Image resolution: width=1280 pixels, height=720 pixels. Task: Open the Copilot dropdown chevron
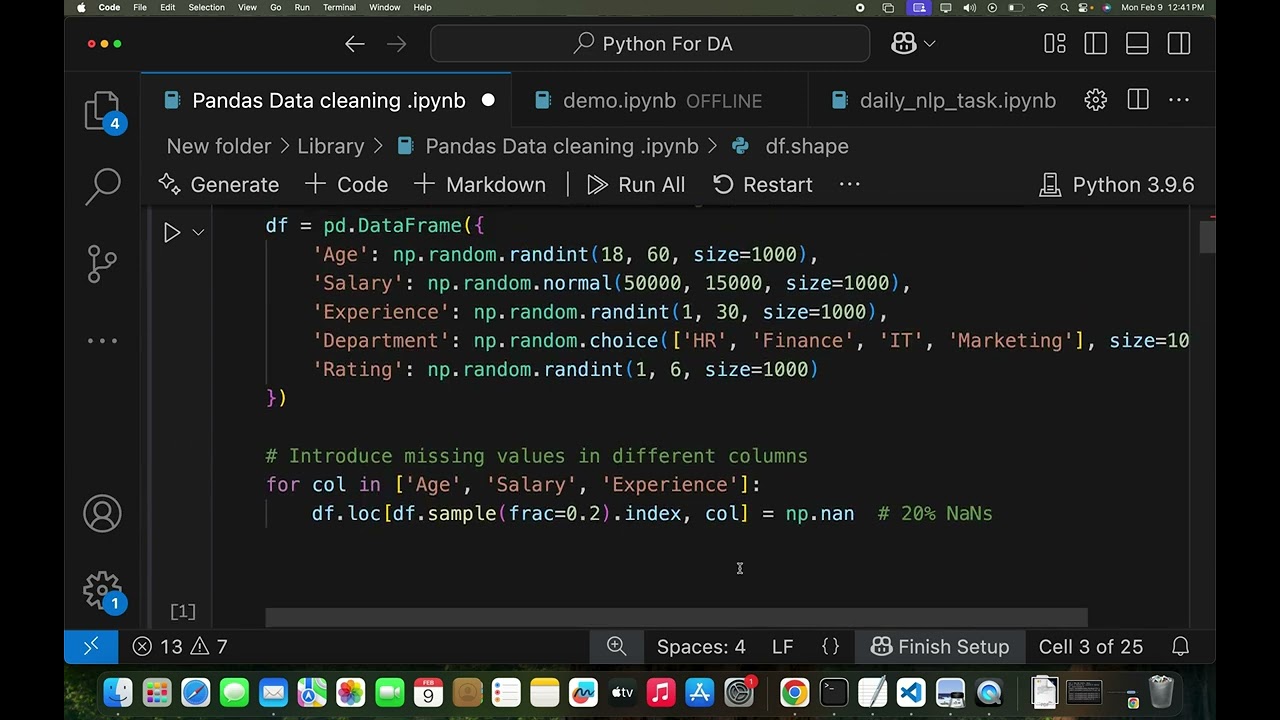[x=930, y=44]
